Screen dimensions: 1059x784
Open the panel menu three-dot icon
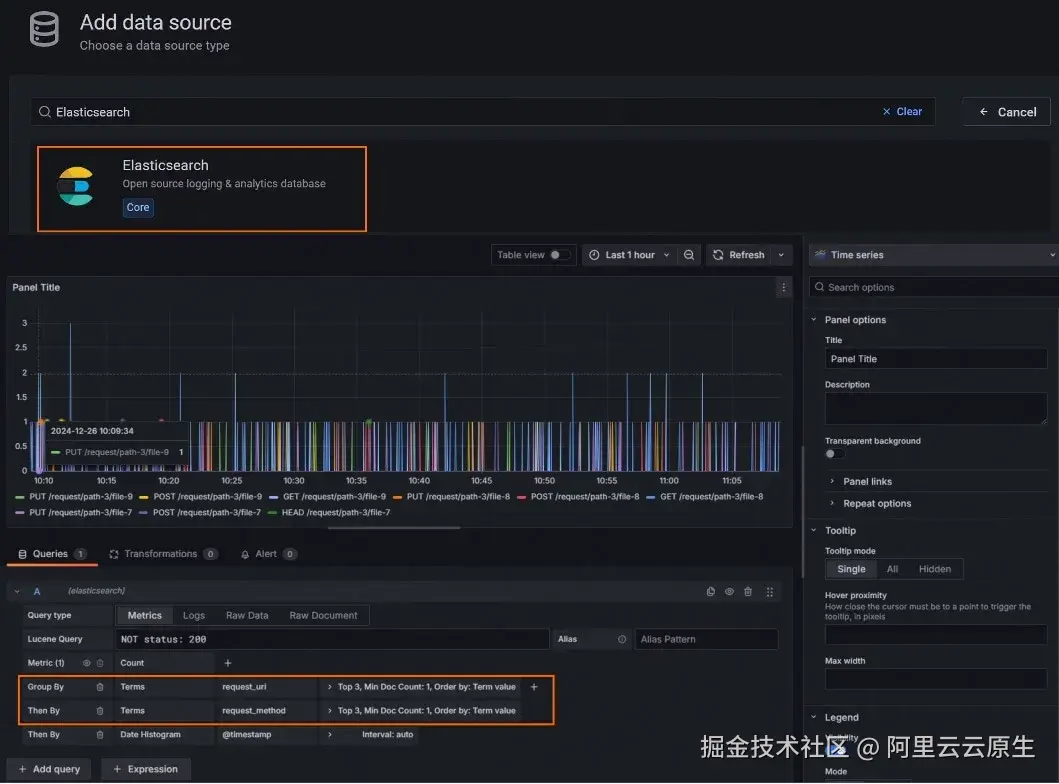click(783, 288)
